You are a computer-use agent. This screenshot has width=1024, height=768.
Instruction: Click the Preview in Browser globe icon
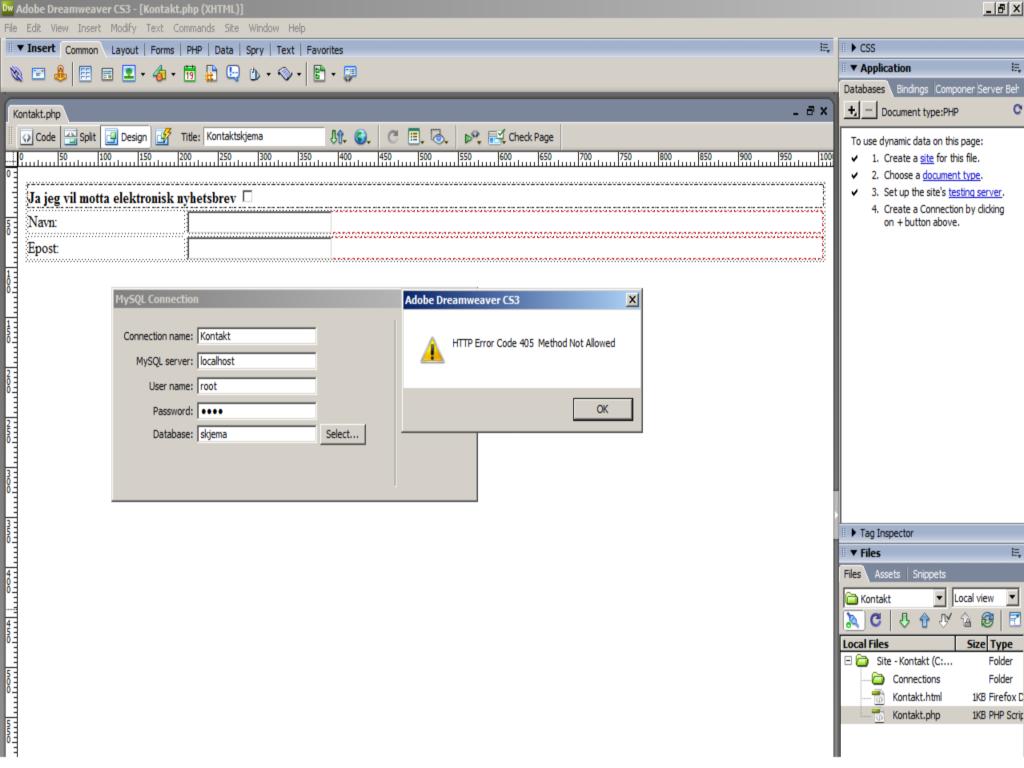click(361, 136)
